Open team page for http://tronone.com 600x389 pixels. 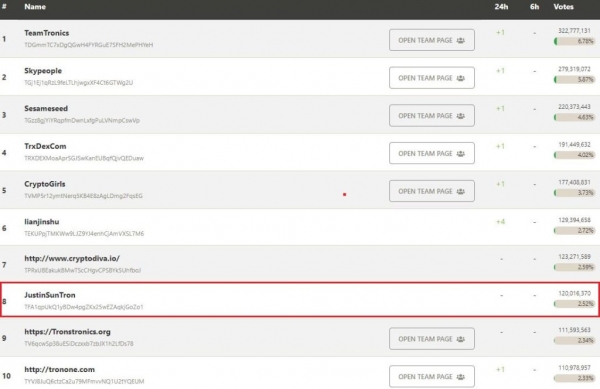(432, 377)
